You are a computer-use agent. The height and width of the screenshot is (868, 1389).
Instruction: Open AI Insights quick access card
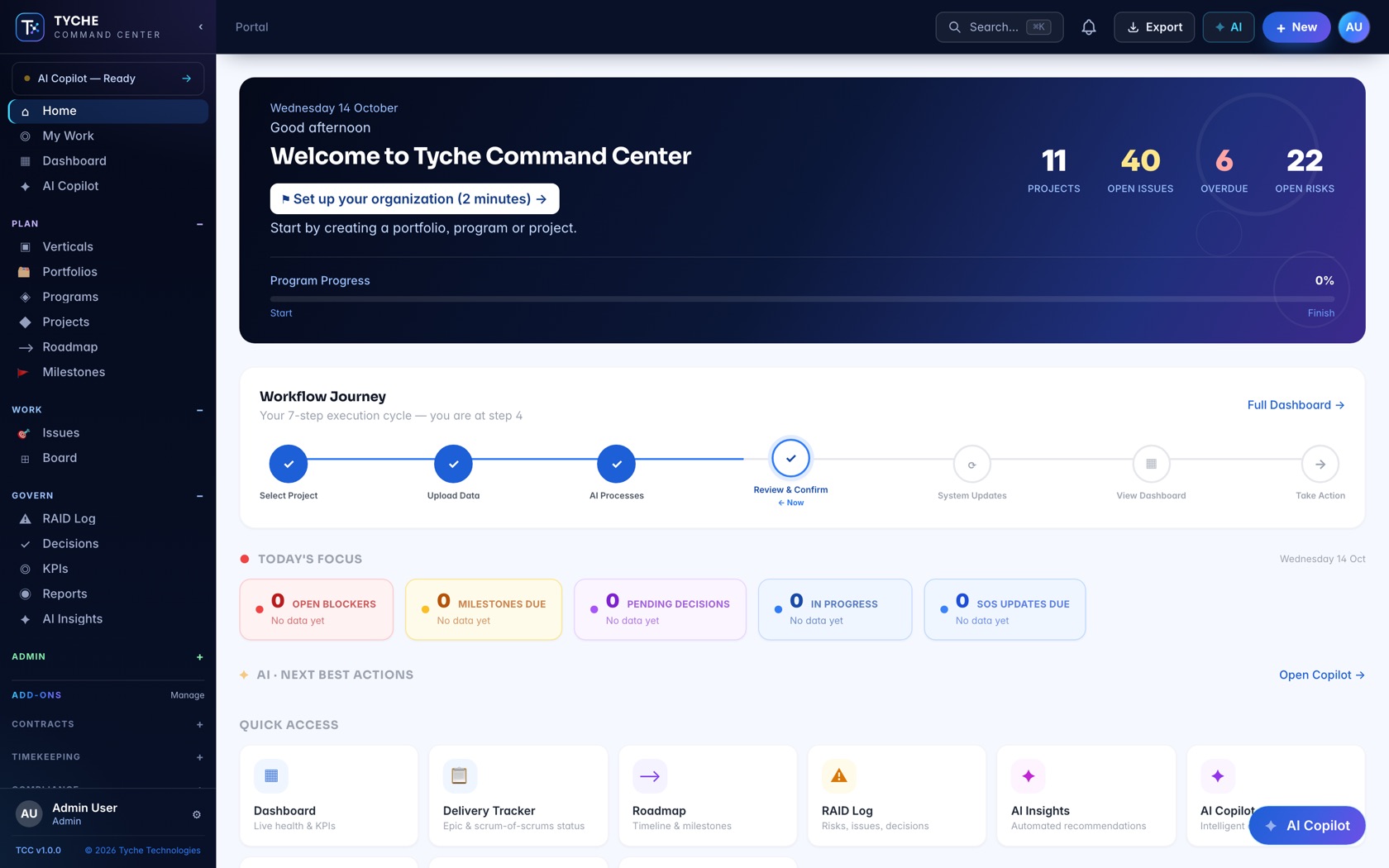coord(1086,795)
